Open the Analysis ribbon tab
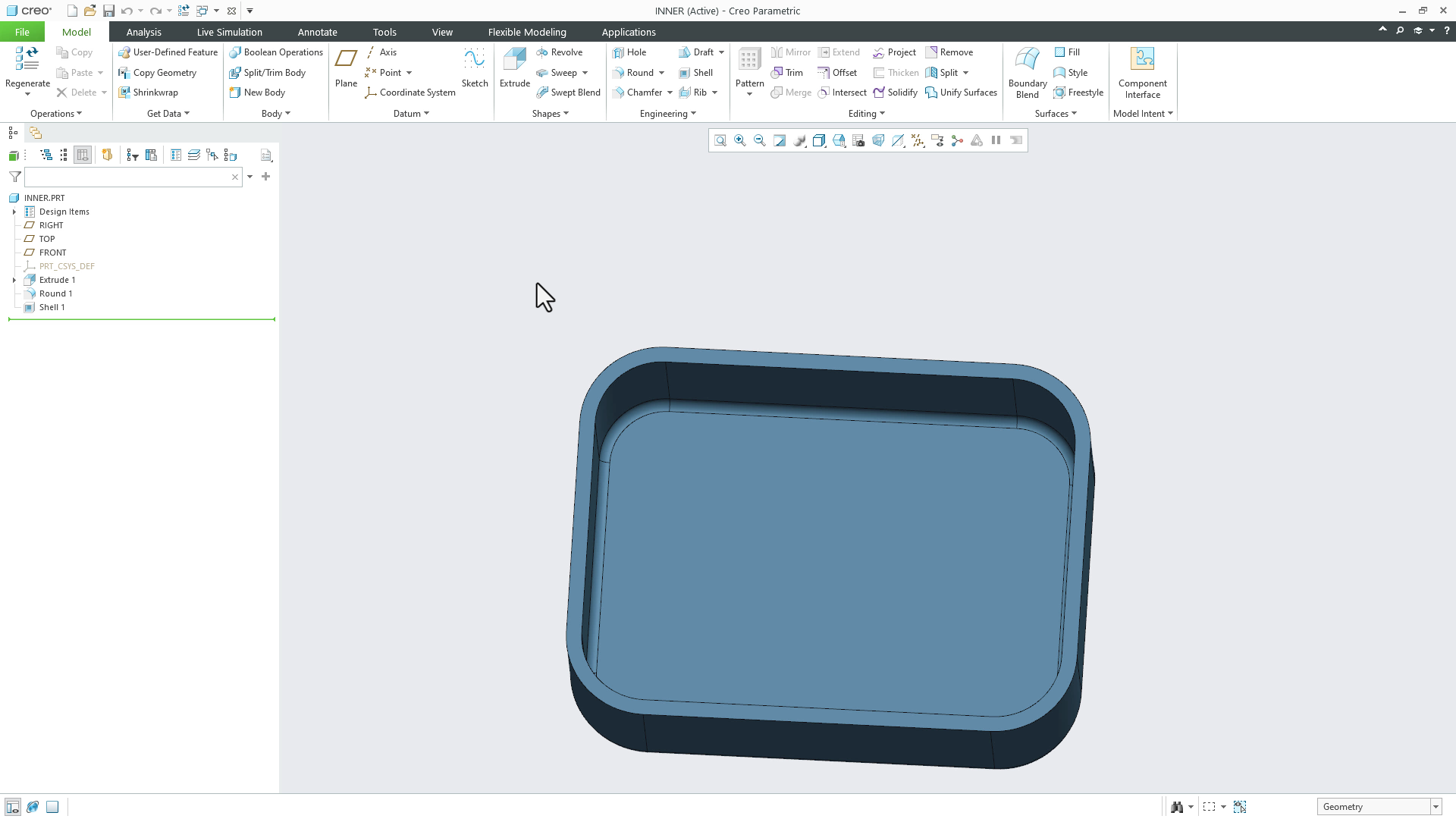Viewport: 1456px width, 819px height. [x=143, y=32]
